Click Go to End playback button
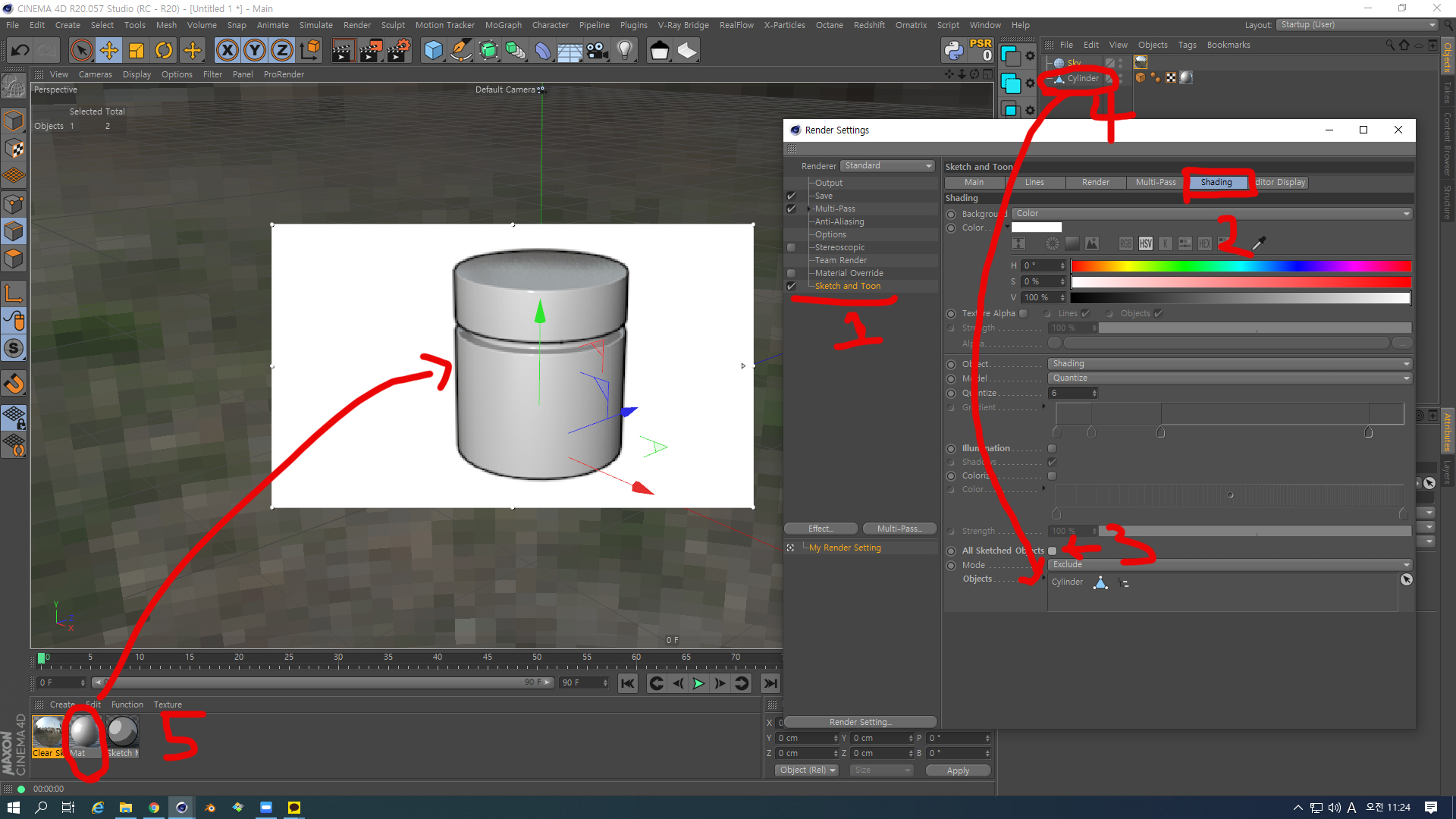 pos(770,683)
